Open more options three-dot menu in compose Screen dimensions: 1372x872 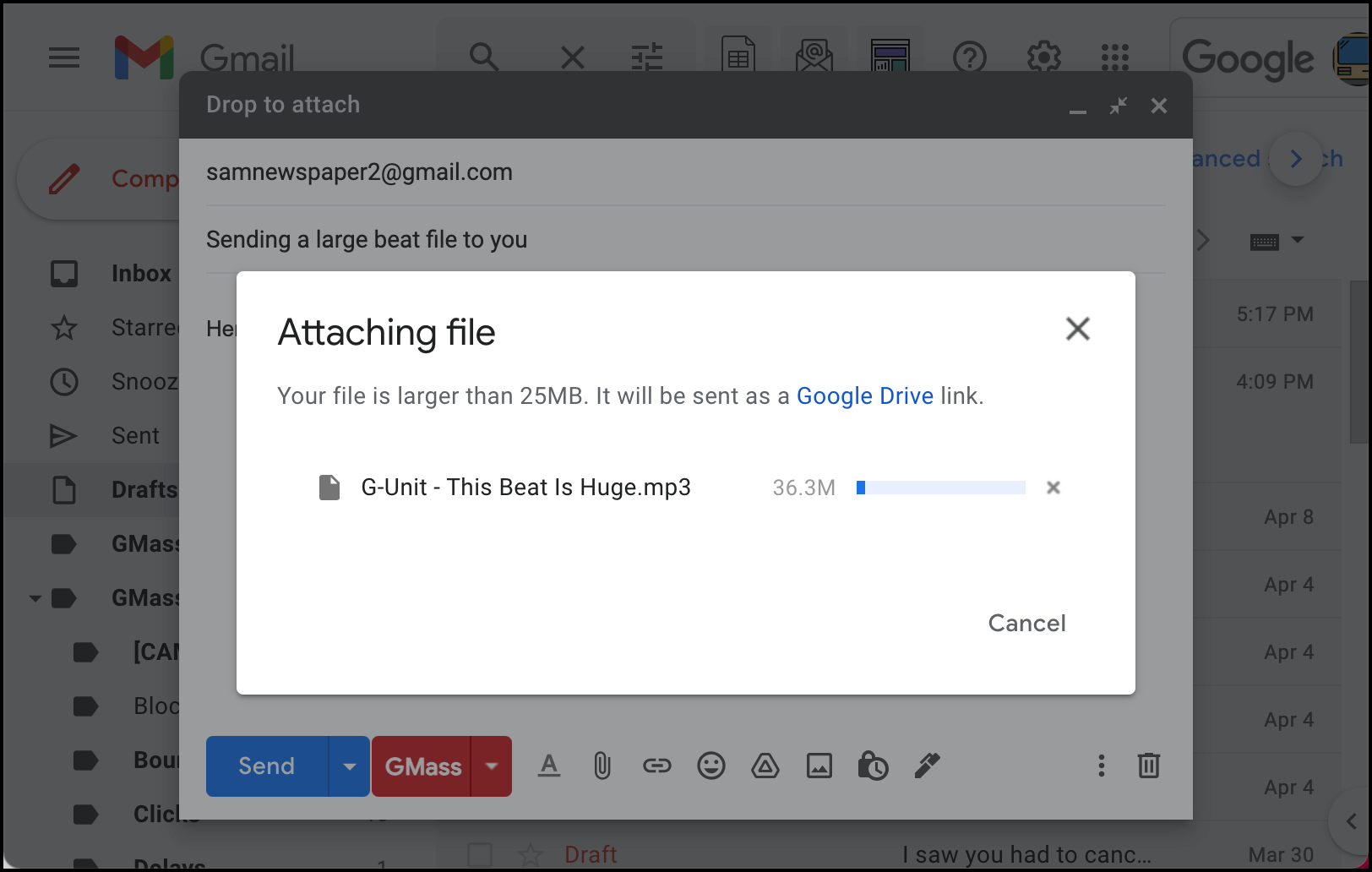pos(1101,766)
